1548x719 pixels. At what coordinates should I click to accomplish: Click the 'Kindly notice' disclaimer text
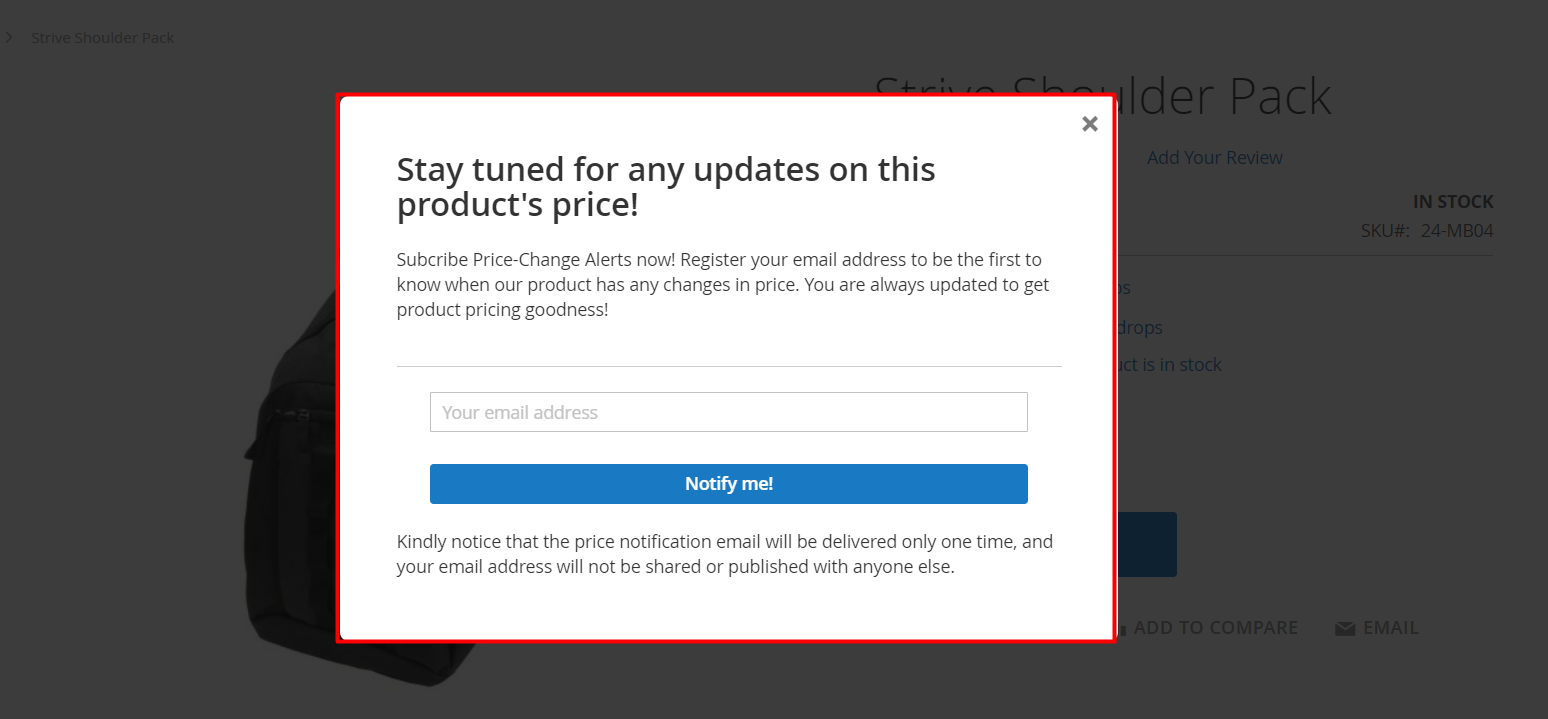tap(724, 554)
